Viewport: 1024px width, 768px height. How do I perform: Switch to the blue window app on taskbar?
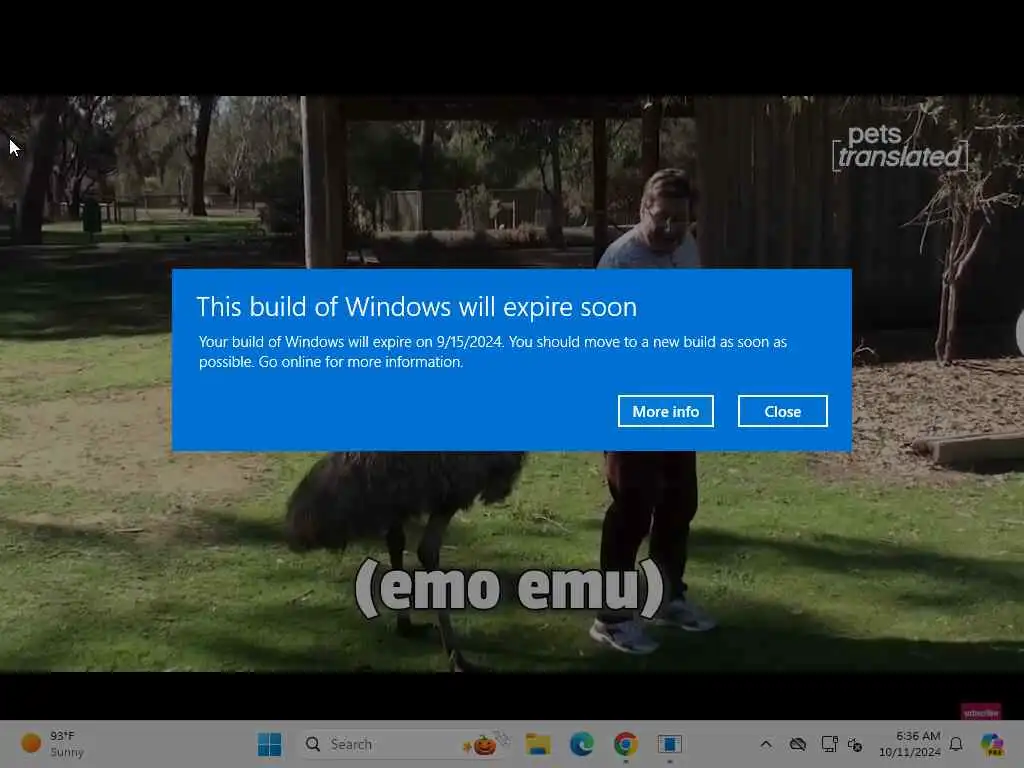coord(669,744)
